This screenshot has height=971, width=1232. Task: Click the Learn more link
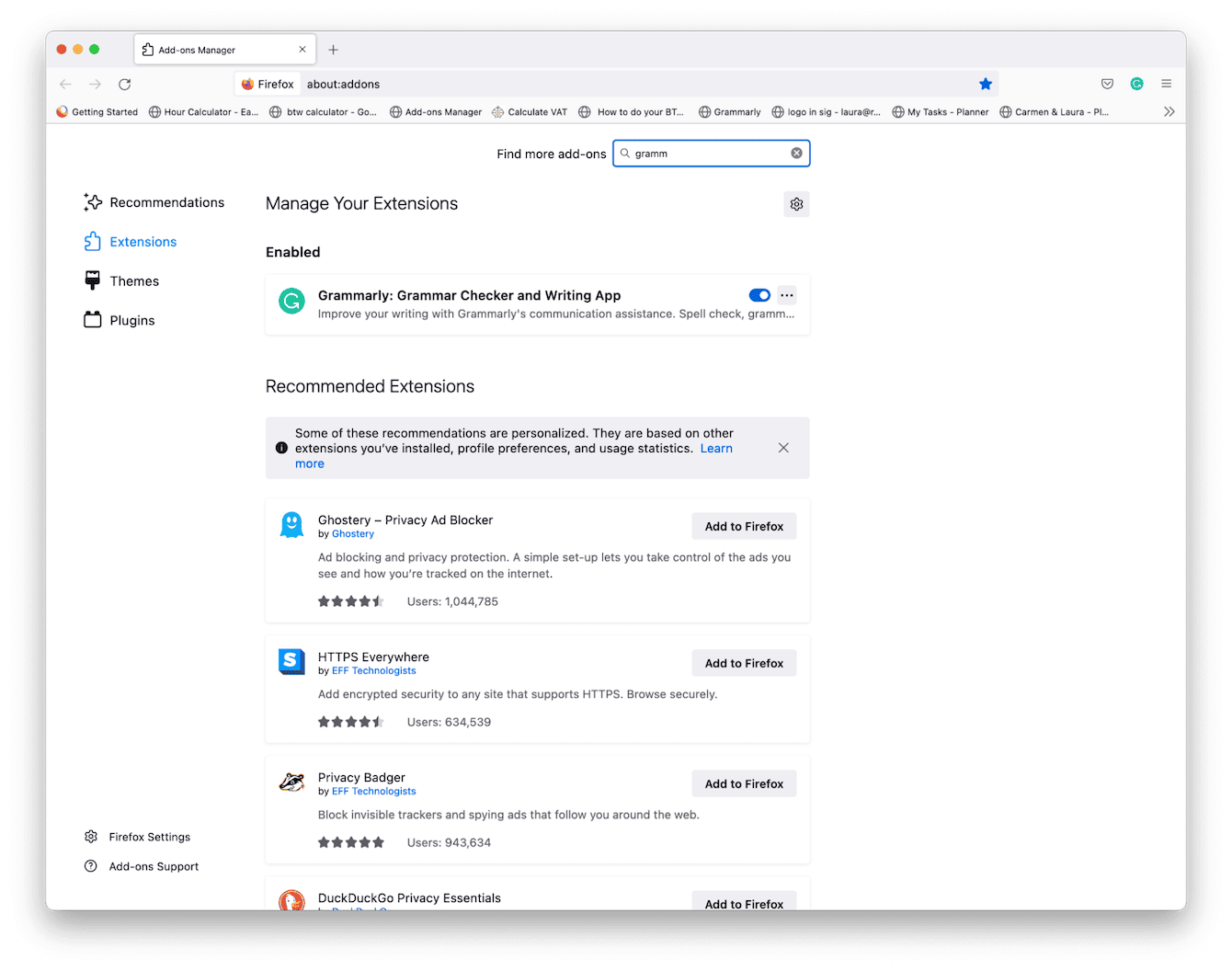[x=716, y=448]
